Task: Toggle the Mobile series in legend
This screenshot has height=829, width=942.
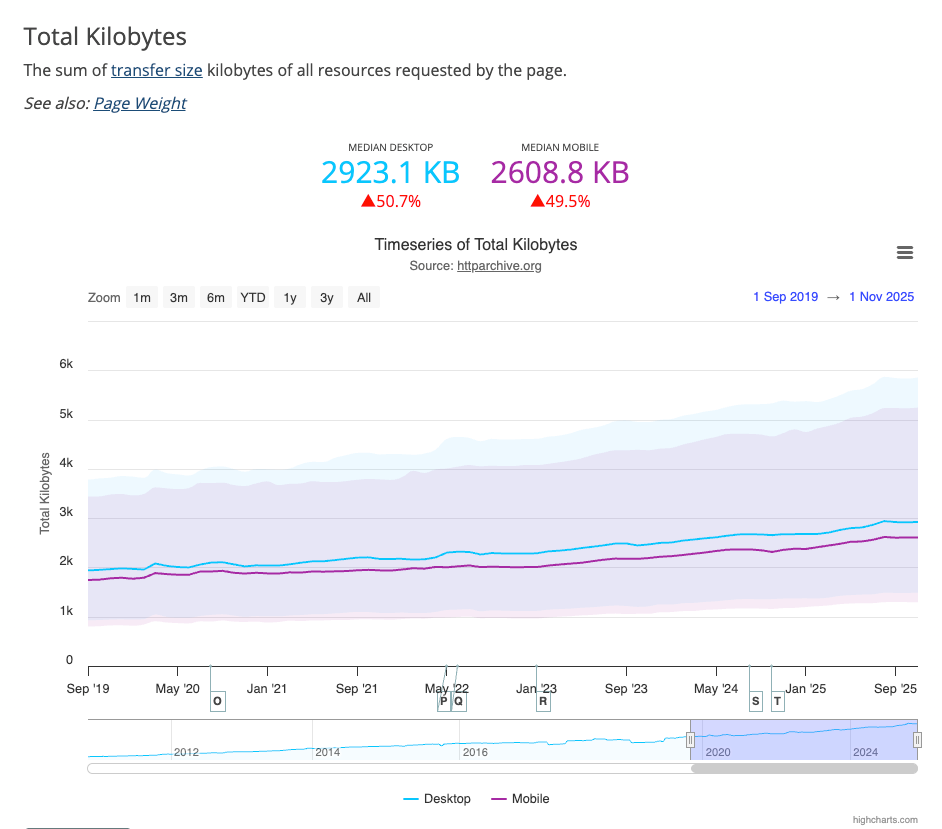Action: (x=520, y=799)
